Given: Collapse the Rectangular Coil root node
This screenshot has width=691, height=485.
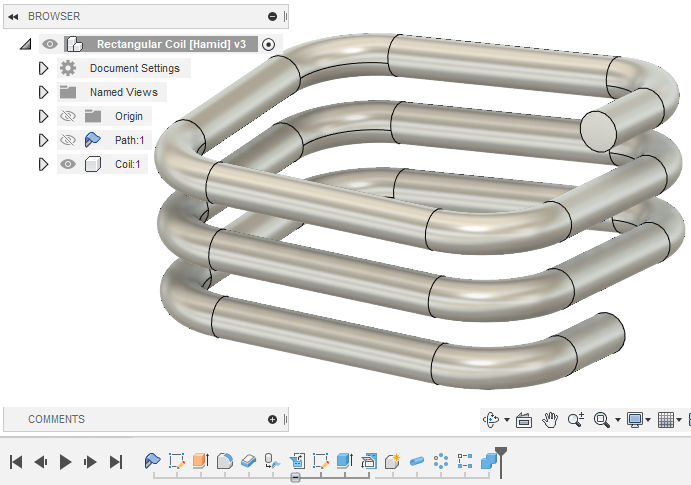Looking at the screenshot, I should pyautogui.click(x=25, y=44).
